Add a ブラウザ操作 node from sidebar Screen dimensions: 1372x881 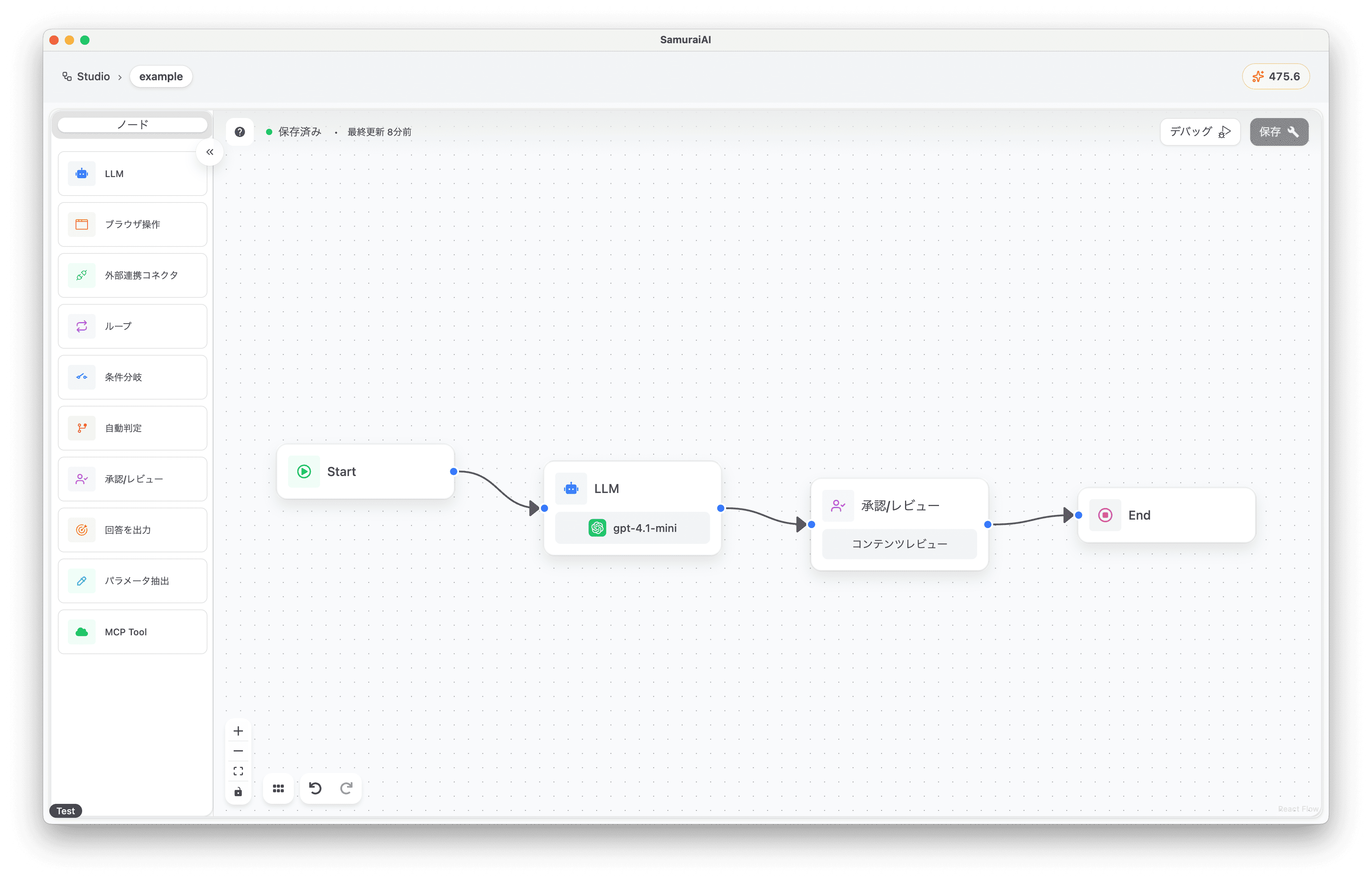click(132, 224)
